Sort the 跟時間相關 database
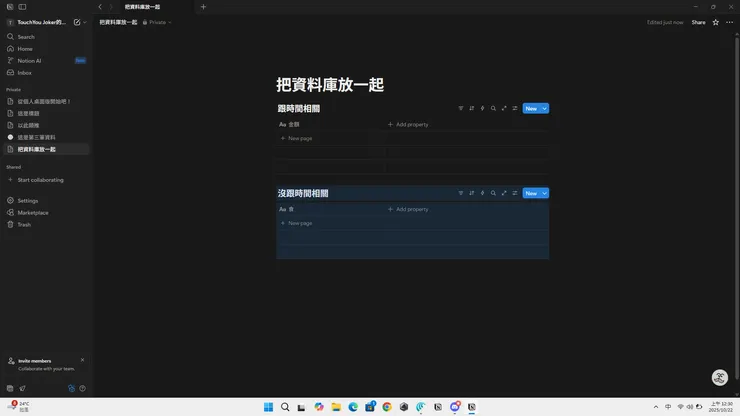Screen dimensions: 740x416 click(471, 108)
